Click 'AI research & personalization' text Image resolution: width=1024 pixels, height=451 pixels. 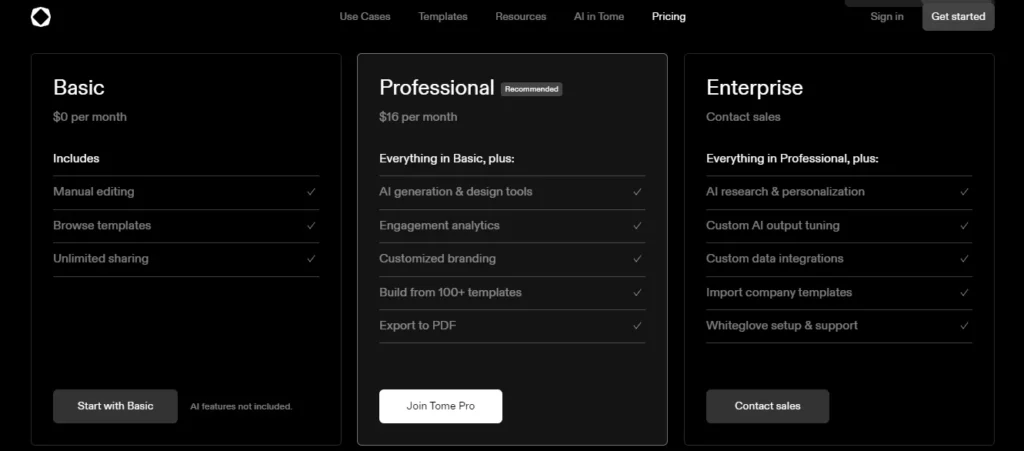786,192
